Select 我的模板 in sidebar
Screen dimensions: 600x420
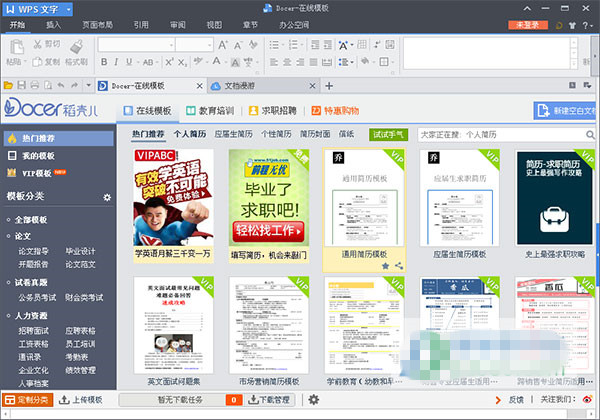(38, 156)
